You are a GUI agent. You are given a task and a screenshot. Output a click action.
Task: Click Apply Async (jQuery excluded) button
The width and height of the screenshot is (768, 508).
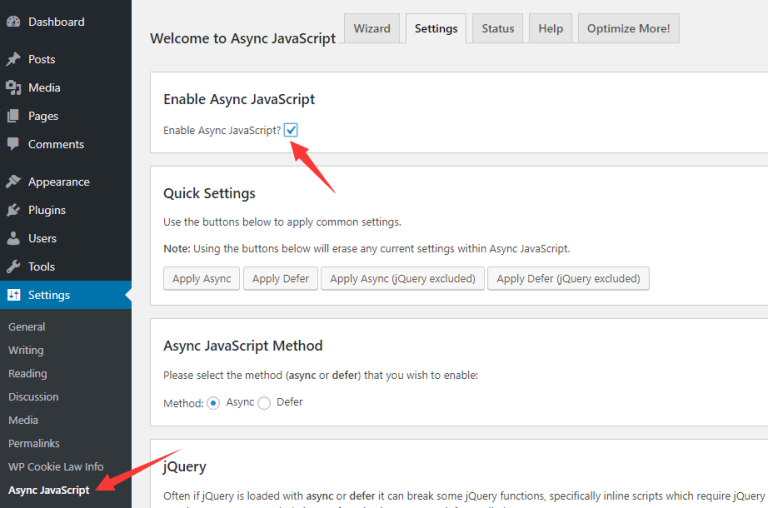pos(403,279)
